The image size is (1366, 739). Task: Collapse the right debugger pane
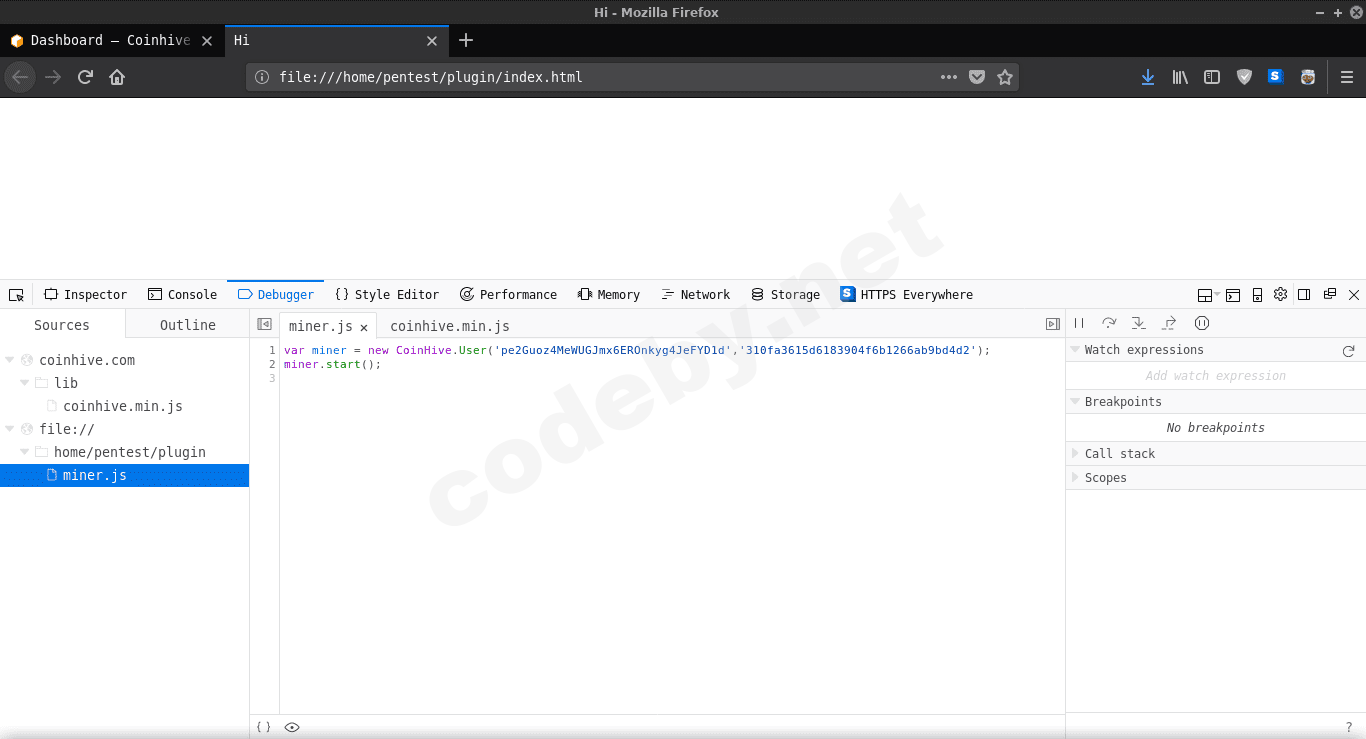[x=1052, y=324]
